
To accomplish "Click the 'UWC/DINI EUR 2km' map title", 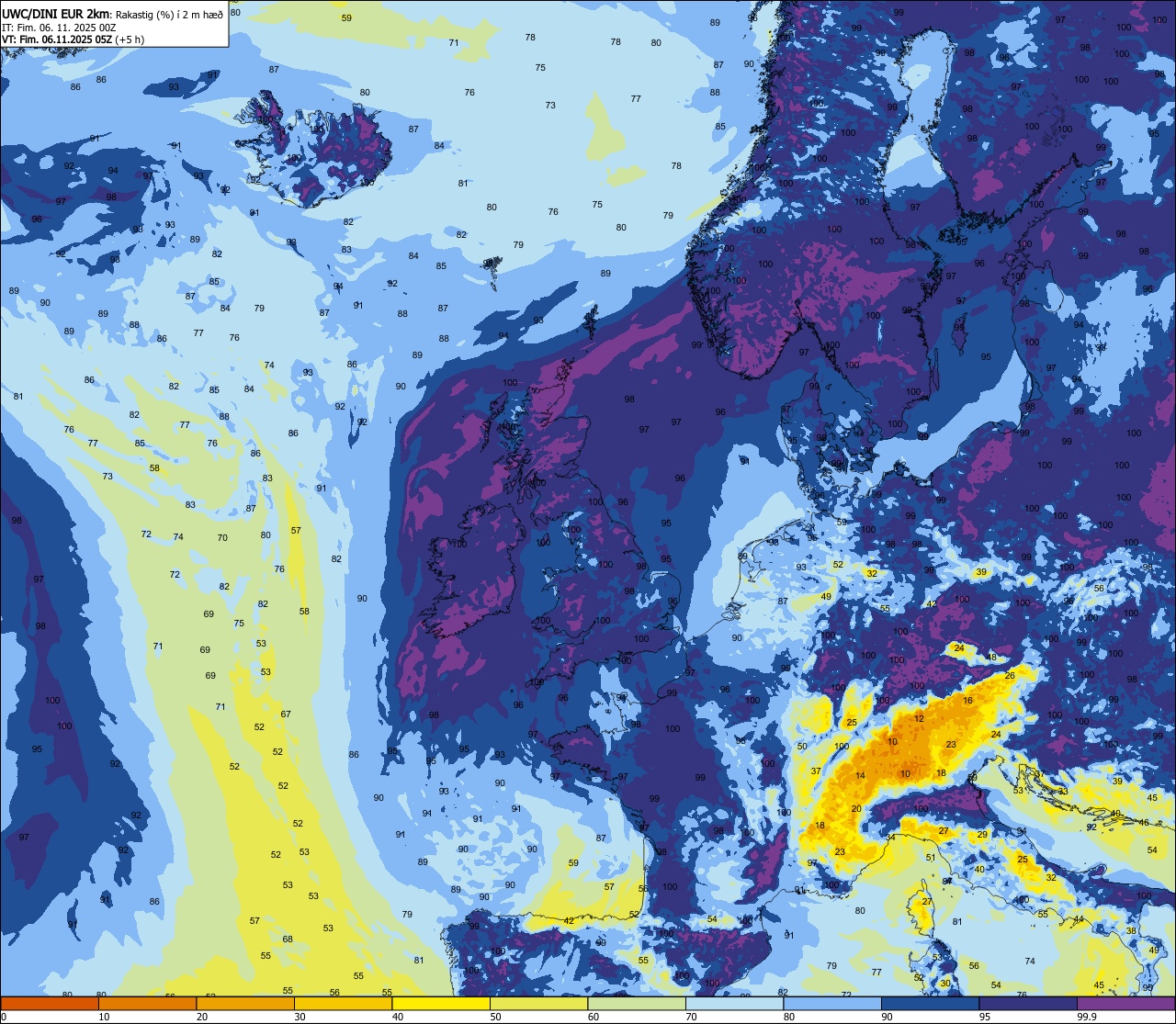I will (57, 14).
